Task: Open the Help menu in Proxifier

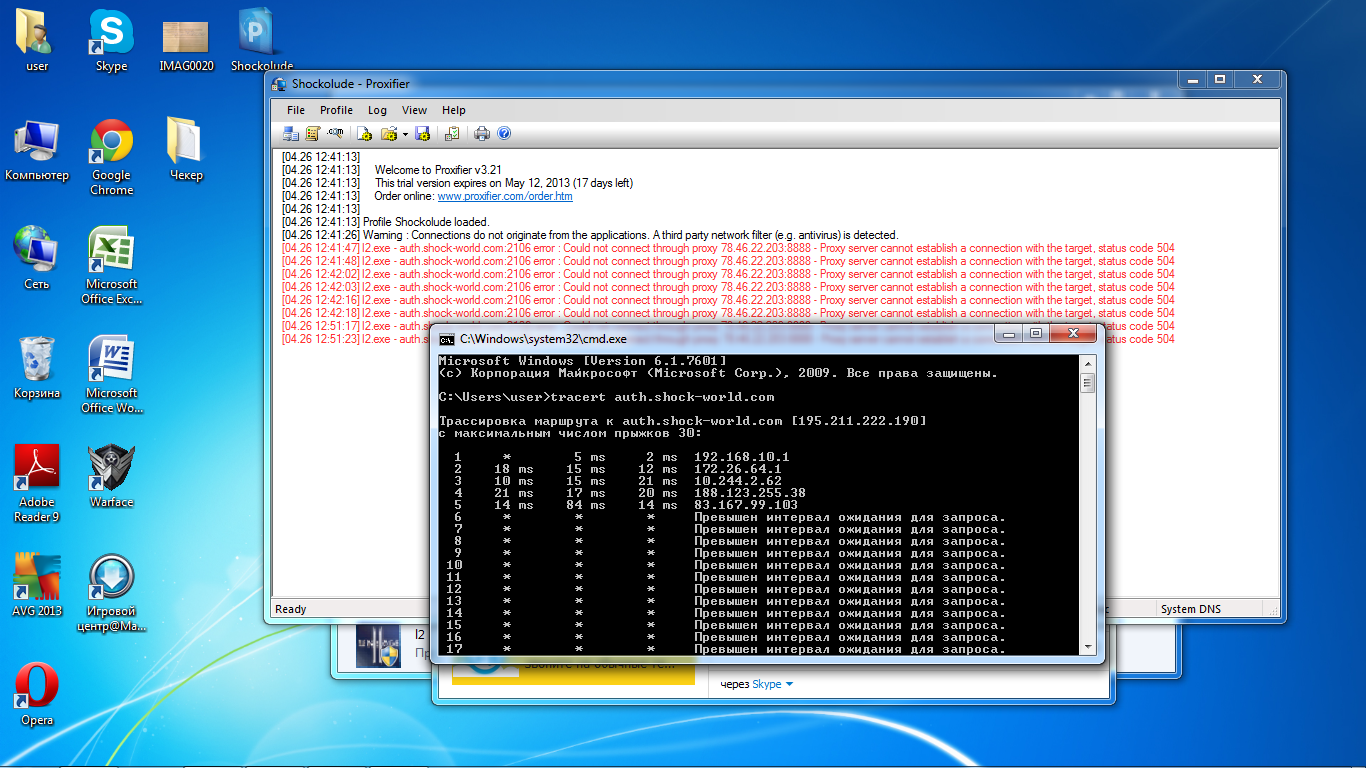Action: pos(454,110)
